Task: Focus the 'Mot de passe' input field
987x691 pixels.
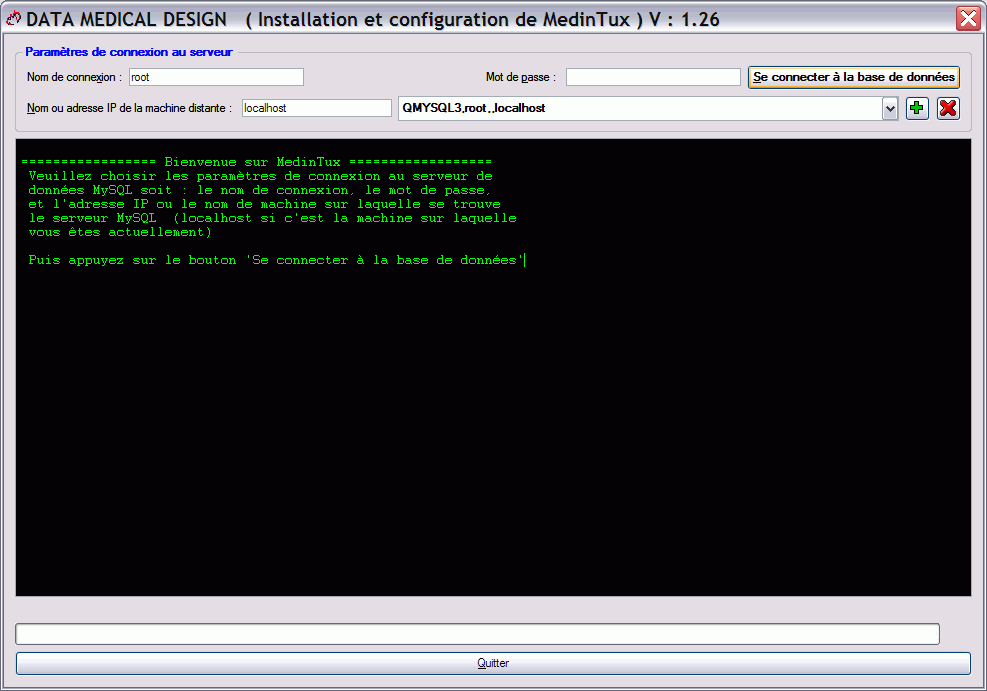Action: pyautogui.click(x=653, y=77)
